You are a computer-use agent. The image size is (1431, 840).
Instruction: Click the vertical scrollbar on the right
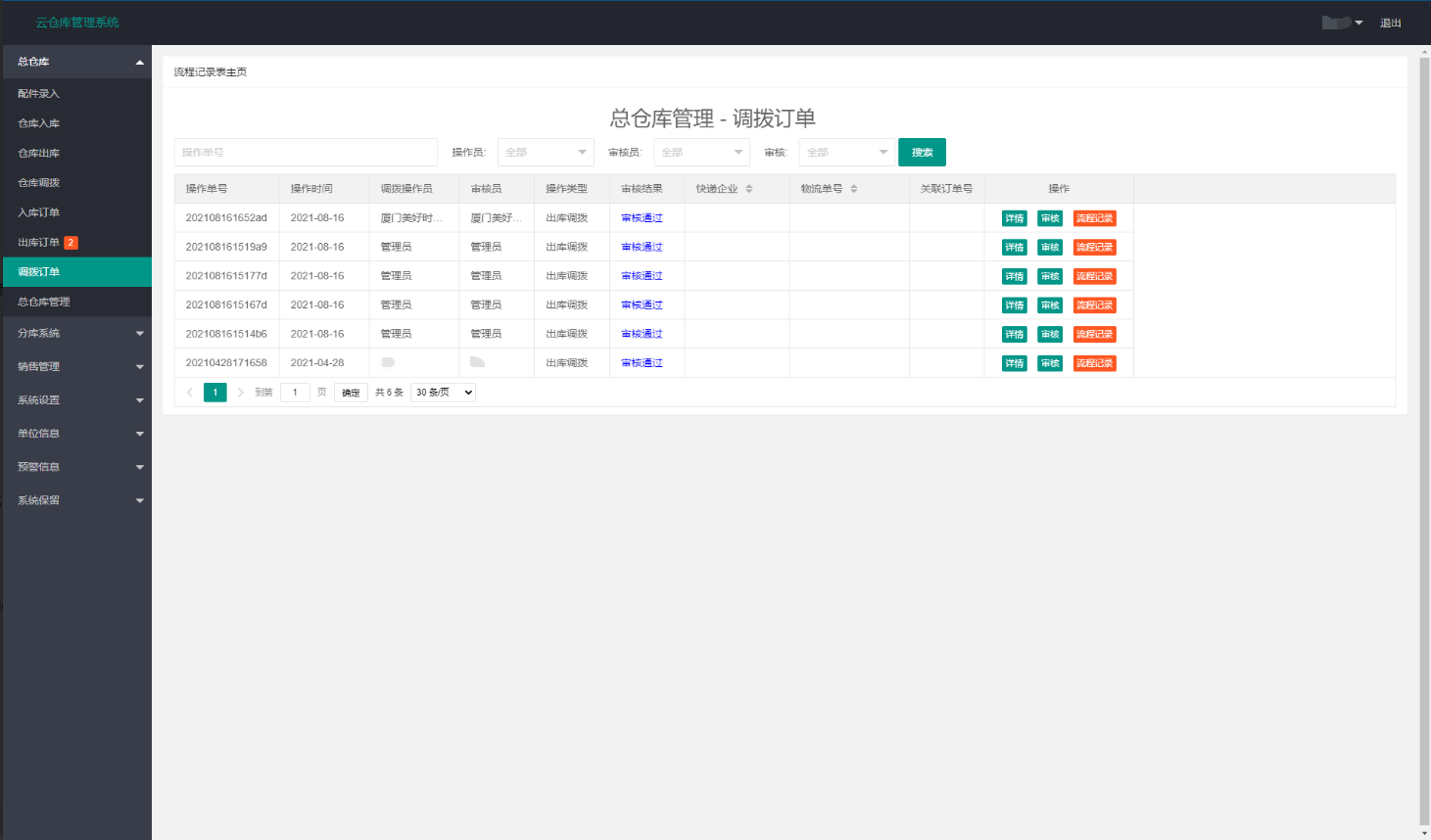pyautogui.click(x=1424, y=441)
